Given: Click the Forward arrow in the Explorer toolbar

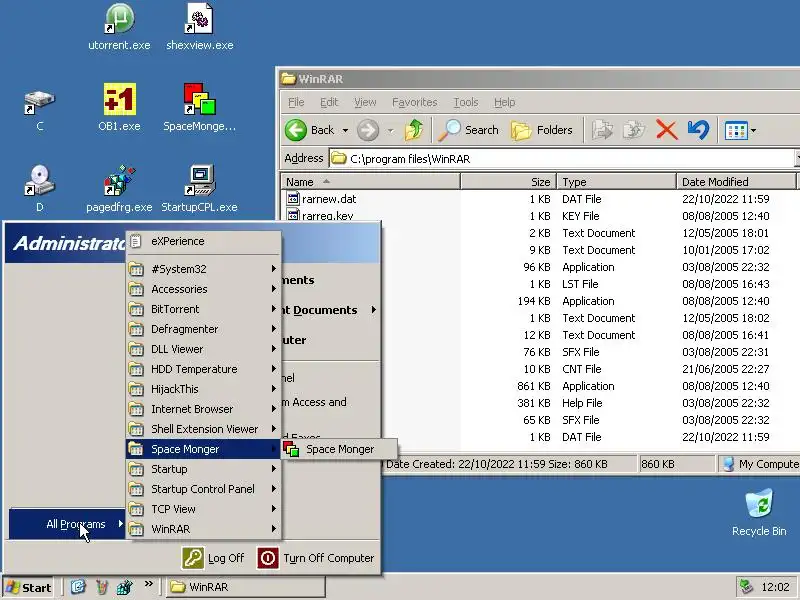Looking at the screenshot, I should coord(368,130).
